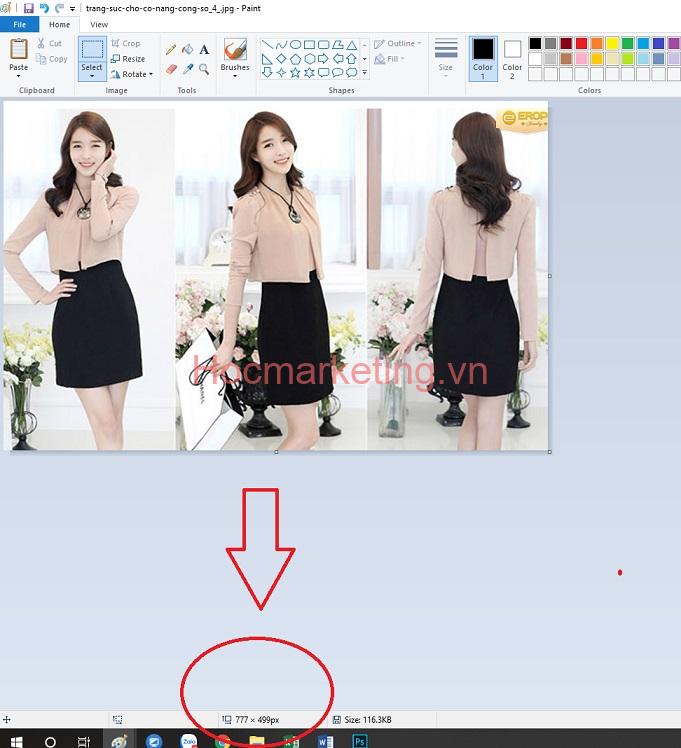Viewport: 681px width, 748px height.
Task: Switch to the View tab
Action: (99, 24)
